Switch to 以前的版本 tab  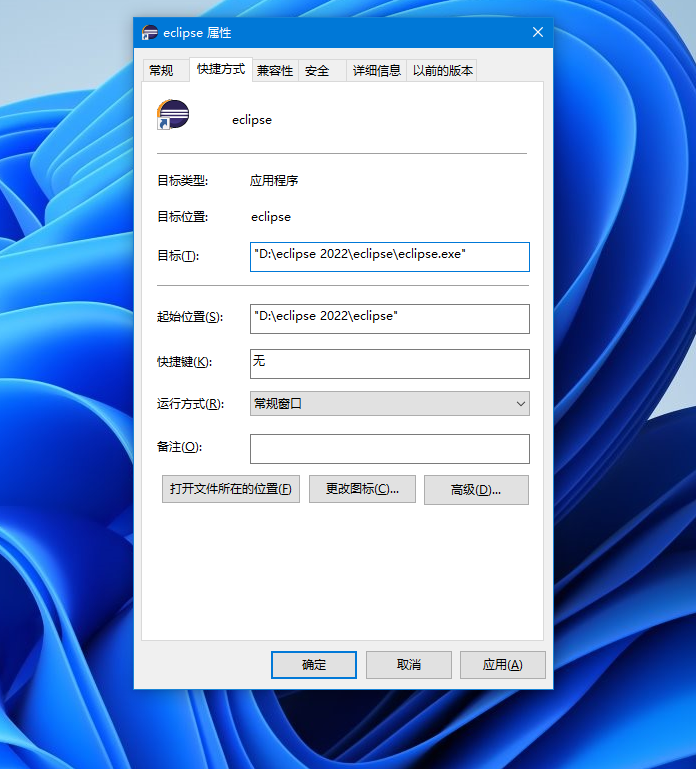point(442,71)
